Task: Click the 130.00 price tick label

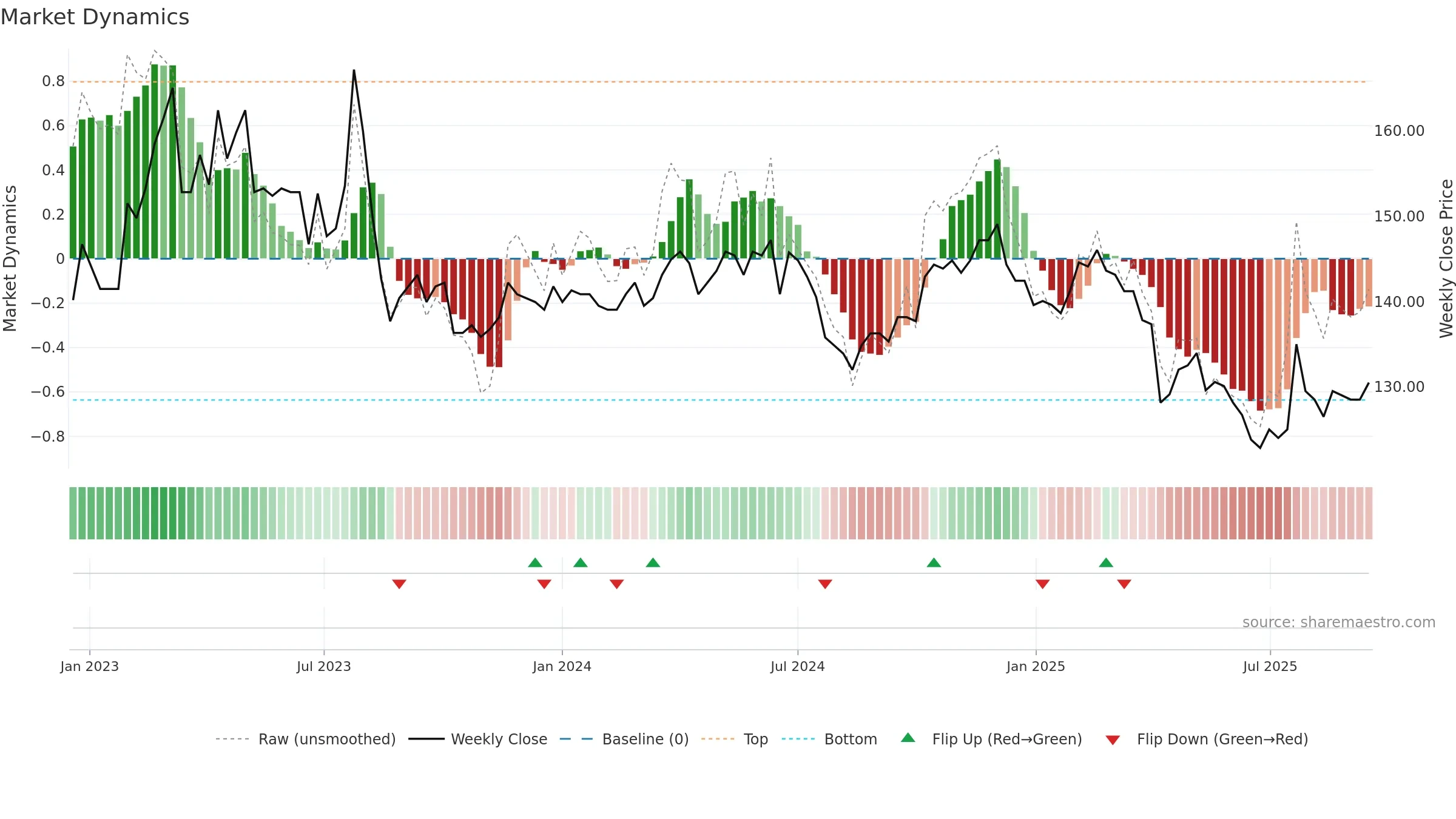Action: coord(1400,386)
